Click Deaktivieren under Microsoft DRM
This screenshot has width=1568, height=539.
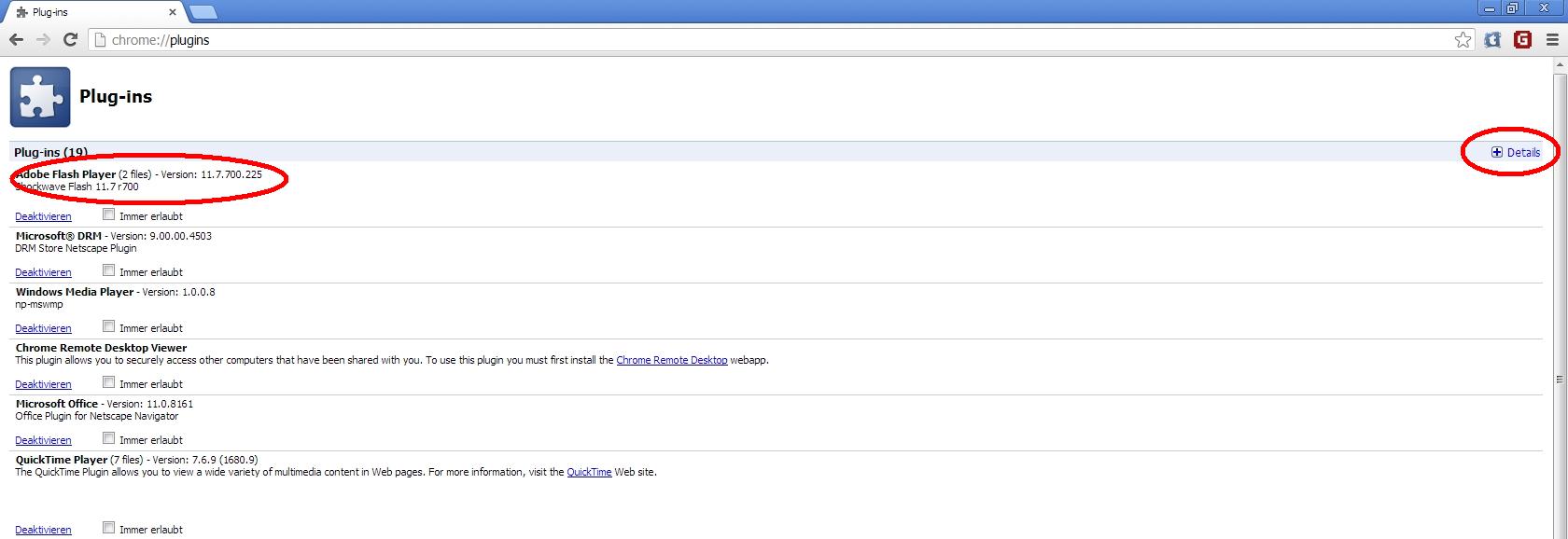[43, 272]
